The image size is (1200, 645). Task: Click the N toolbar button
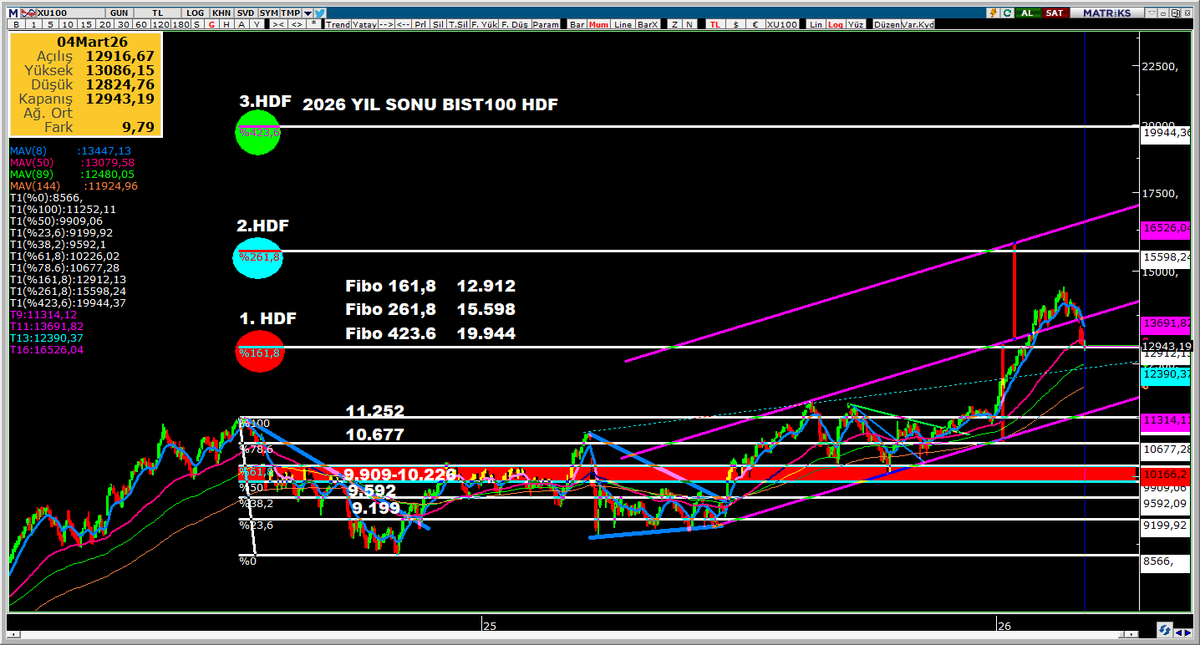[x=689, y=24]
